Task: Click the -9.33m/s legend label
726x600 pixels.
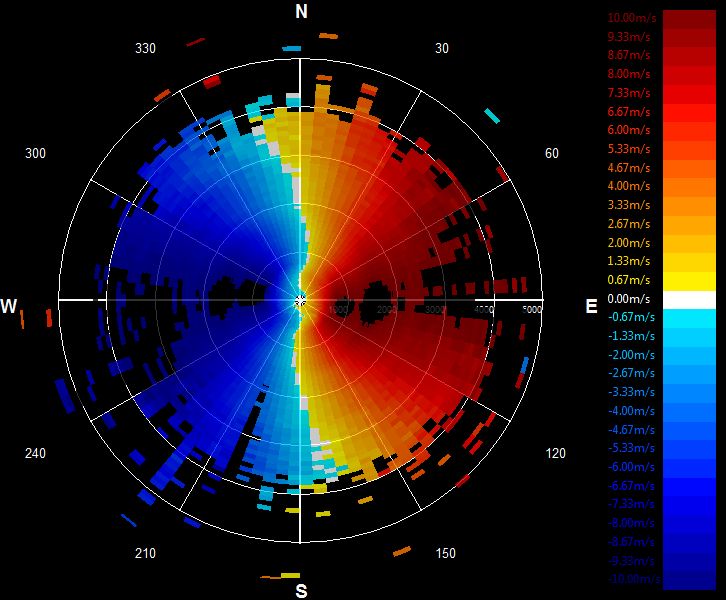Action: click(631, 561)
